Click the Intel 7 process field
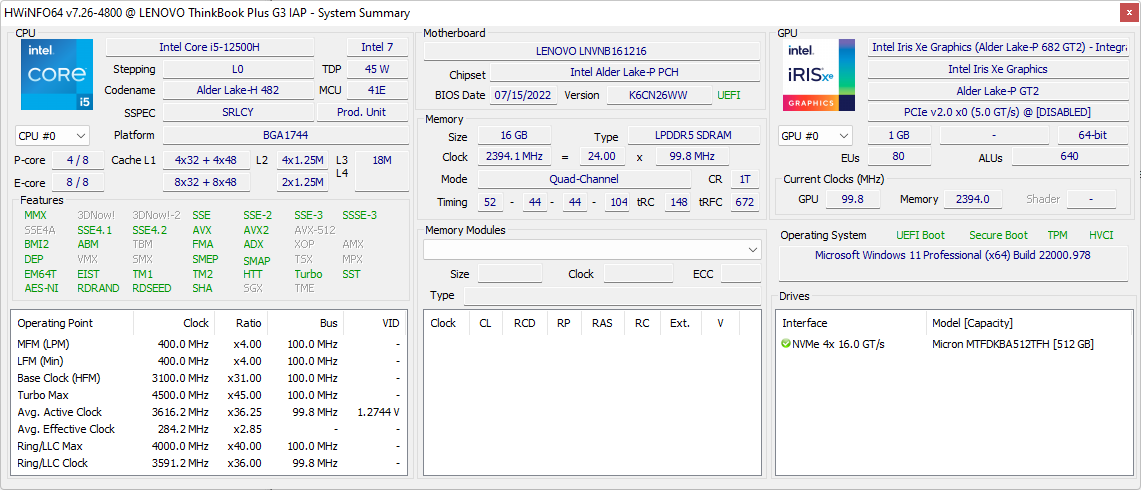This screenshot has width=1141, height=490. click(377, 47)
